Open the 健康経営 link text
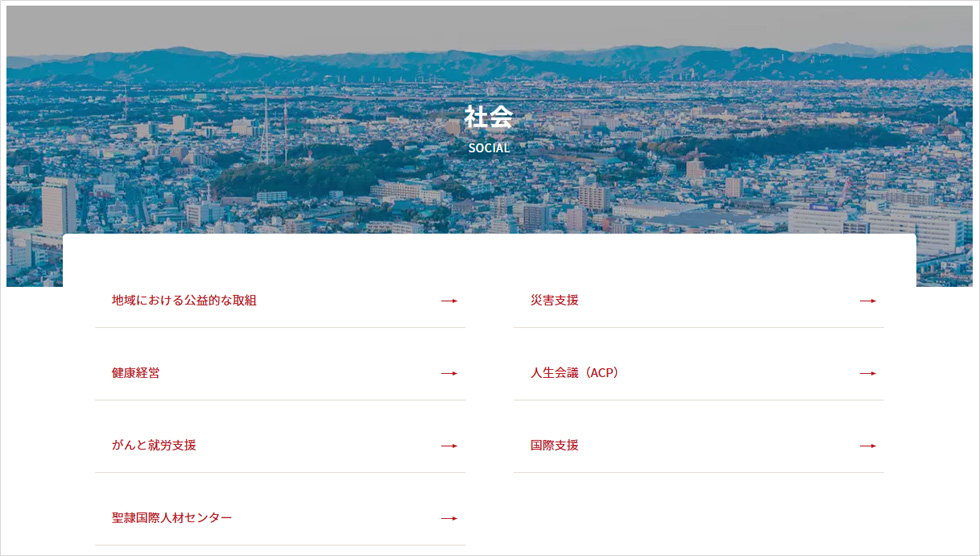 pyautogui.click(x=136, y=373)
